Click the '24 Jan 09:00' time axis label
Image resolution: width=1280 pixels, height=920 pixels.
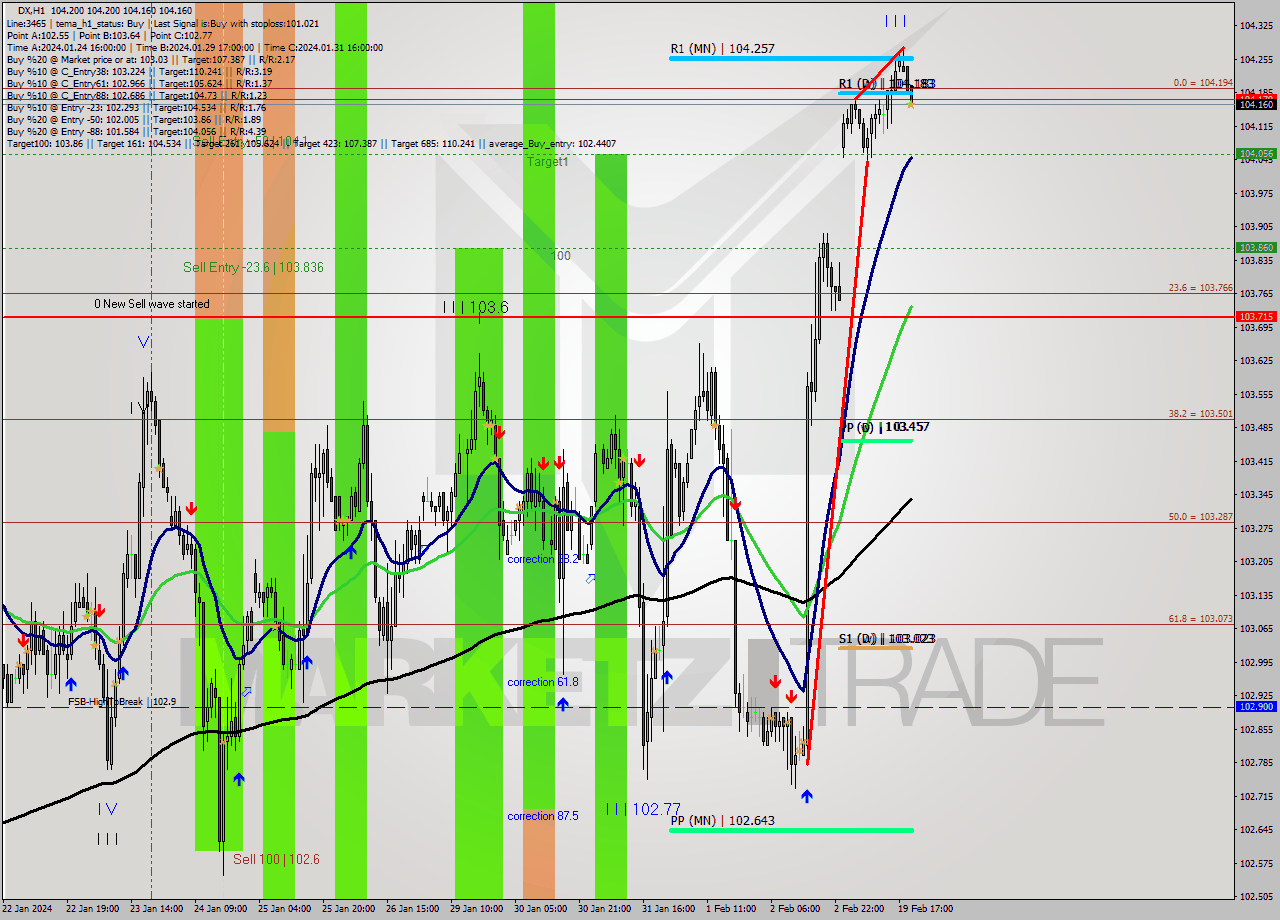221,909
